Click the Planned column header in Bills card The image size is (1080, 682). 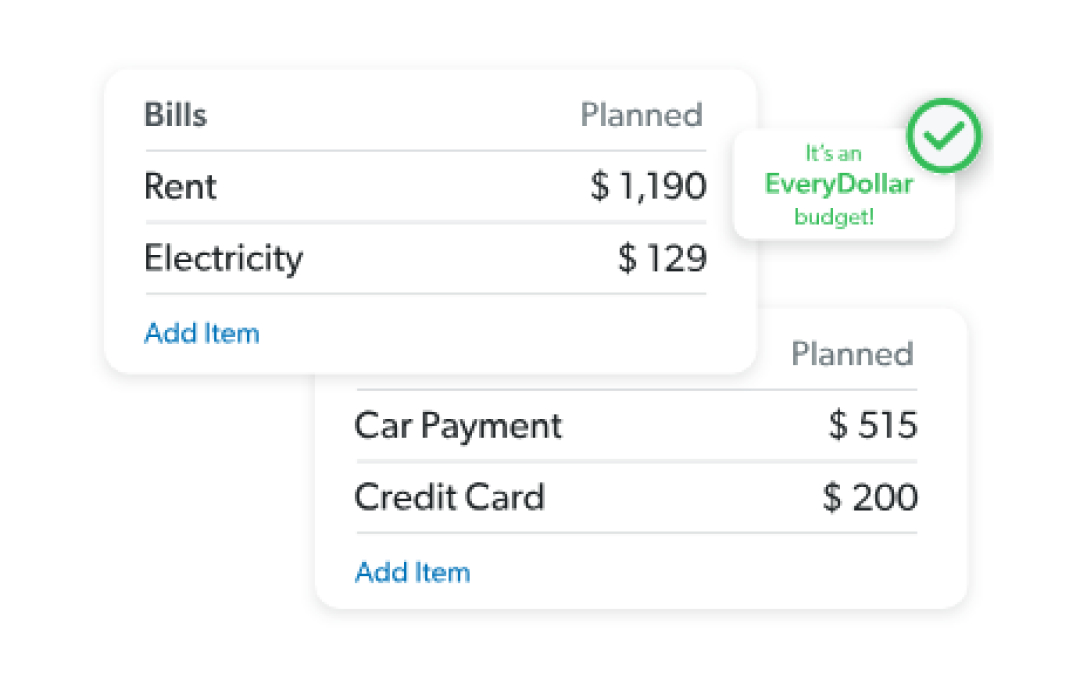[641, 115]
